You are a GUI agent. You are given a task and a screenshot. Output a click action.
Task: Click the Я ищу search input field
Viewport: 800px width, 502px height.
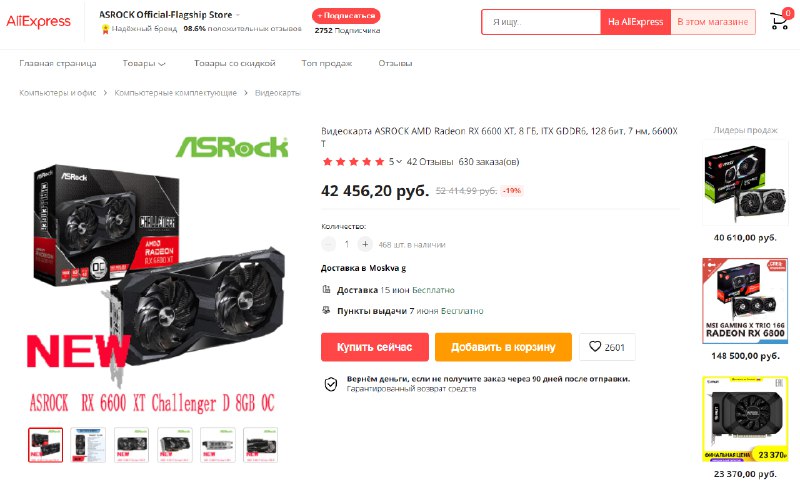[541, 22]
